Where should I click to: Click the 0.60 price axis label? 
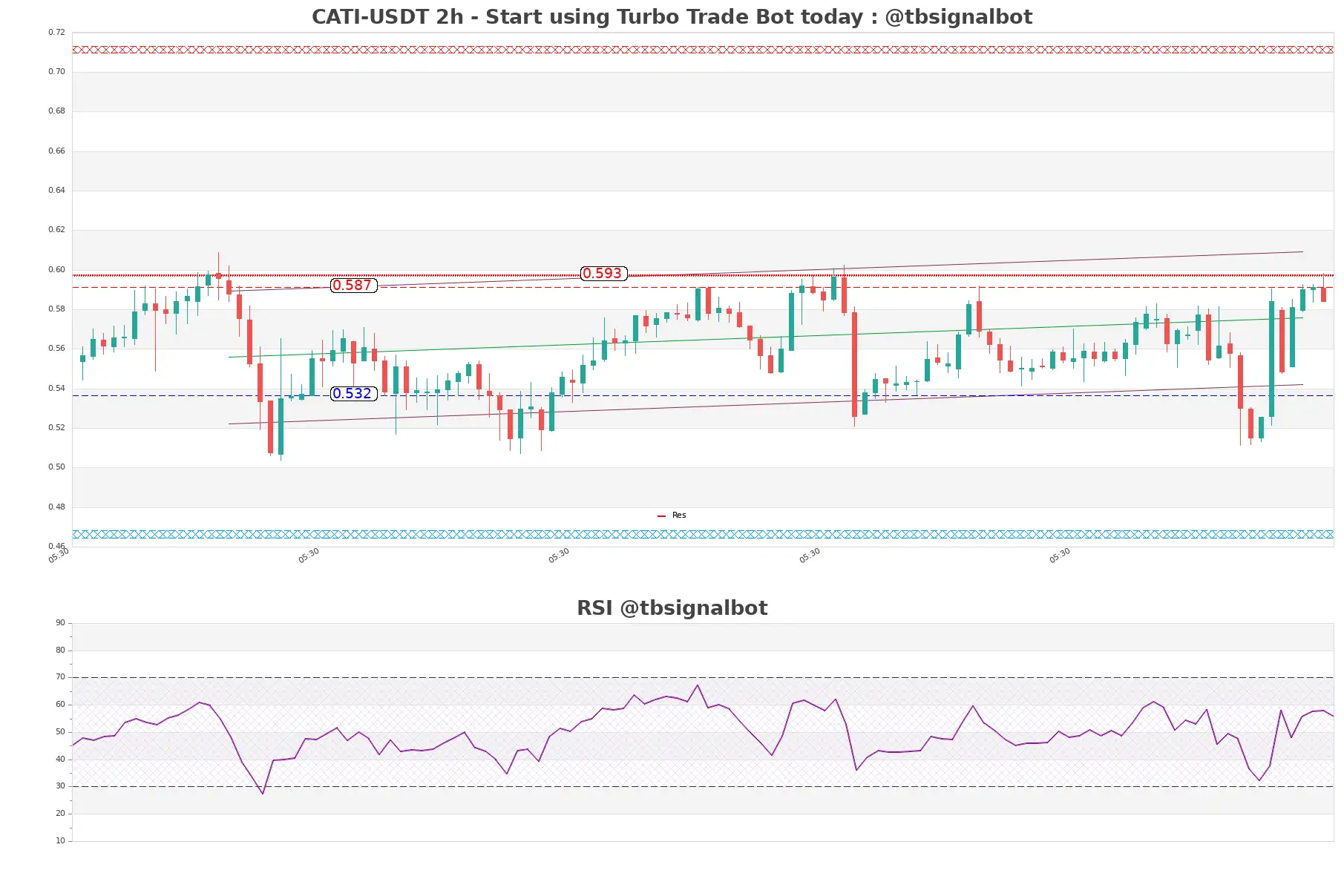pyautogui.click(x=56, y=270)
